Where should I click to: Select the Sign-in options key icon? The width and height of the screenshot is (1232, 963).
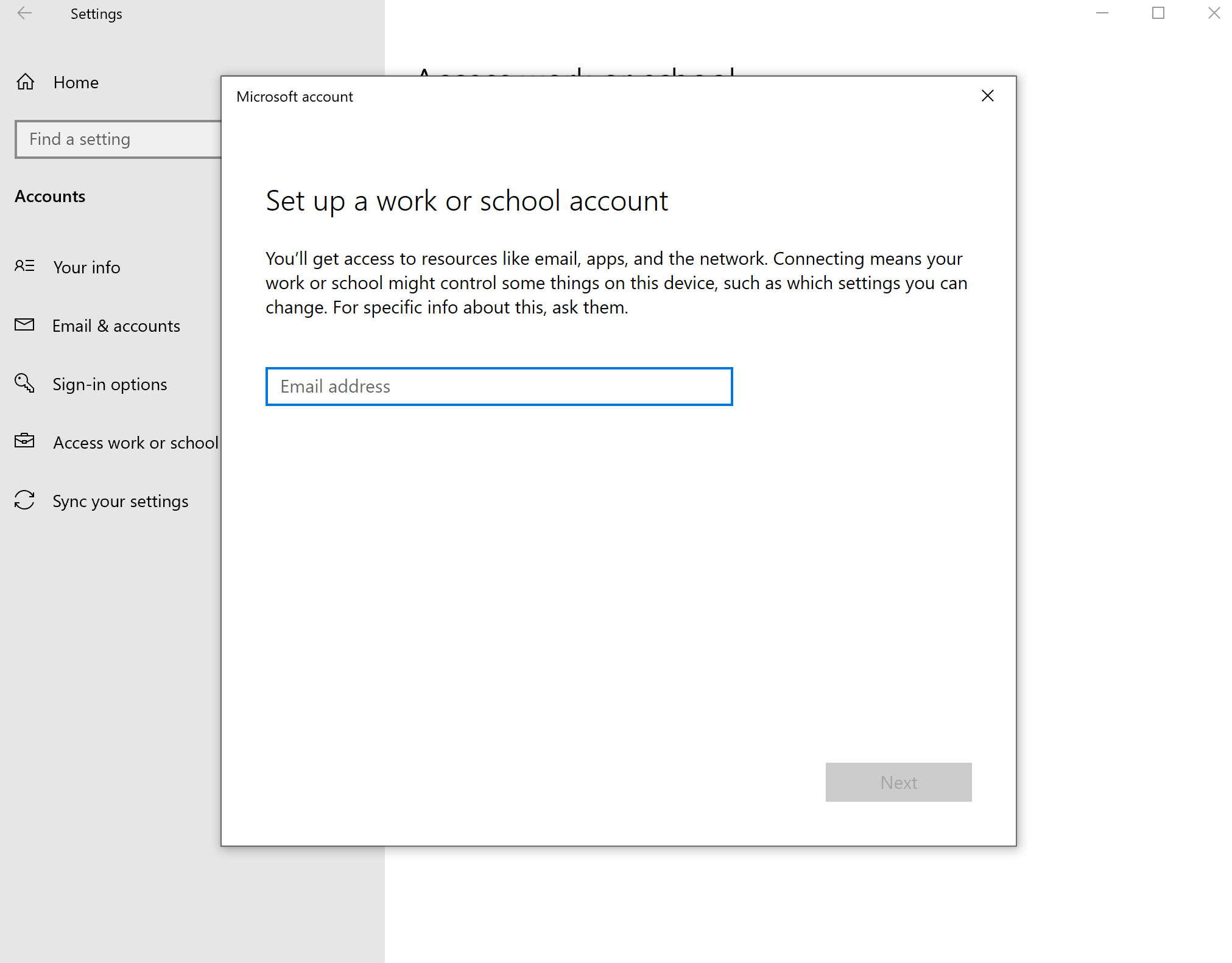coord(24,383)
